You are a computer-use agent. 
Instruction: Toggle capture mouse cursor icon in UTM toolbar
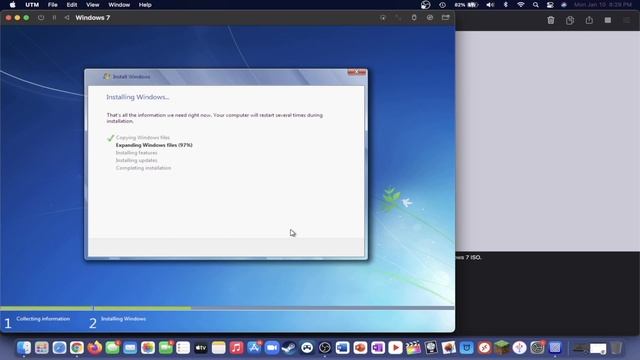[x=382, y=18]
